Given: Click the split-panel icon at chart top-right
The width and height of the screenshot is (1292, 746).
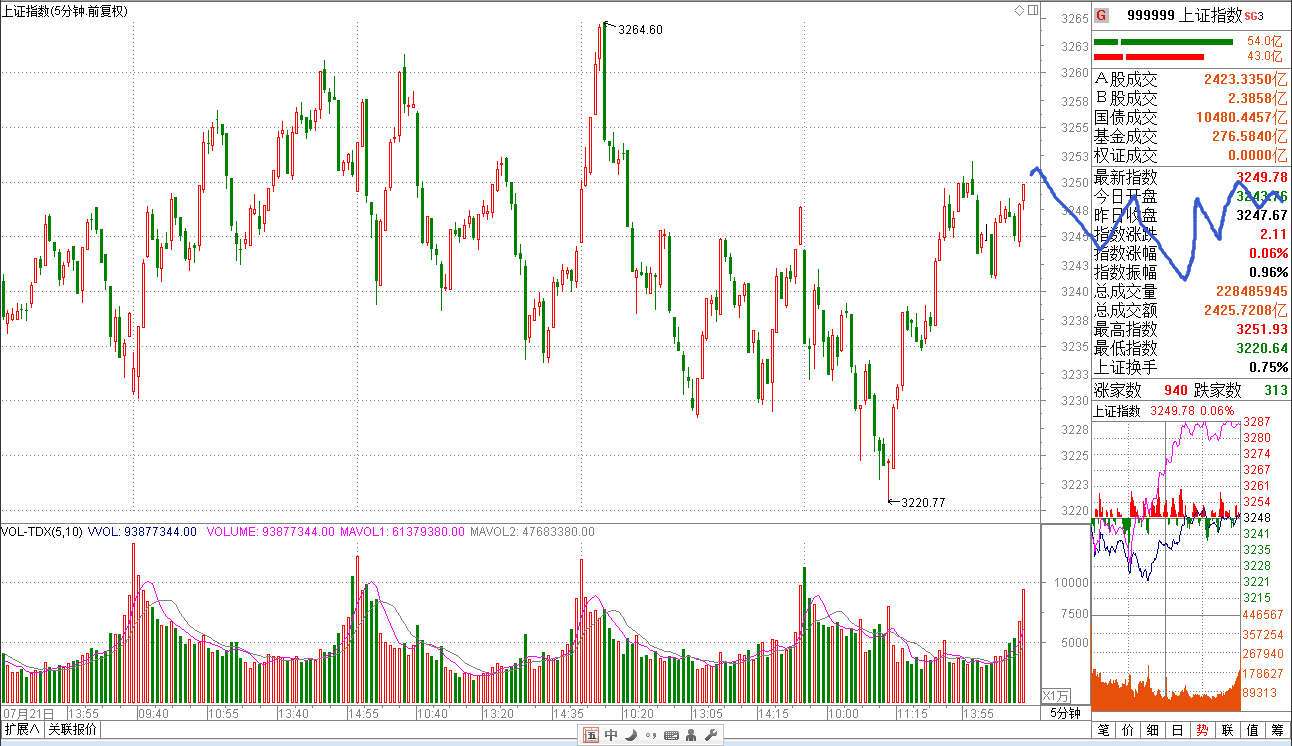Looking at the screenshot, I should click(1032, 11).
